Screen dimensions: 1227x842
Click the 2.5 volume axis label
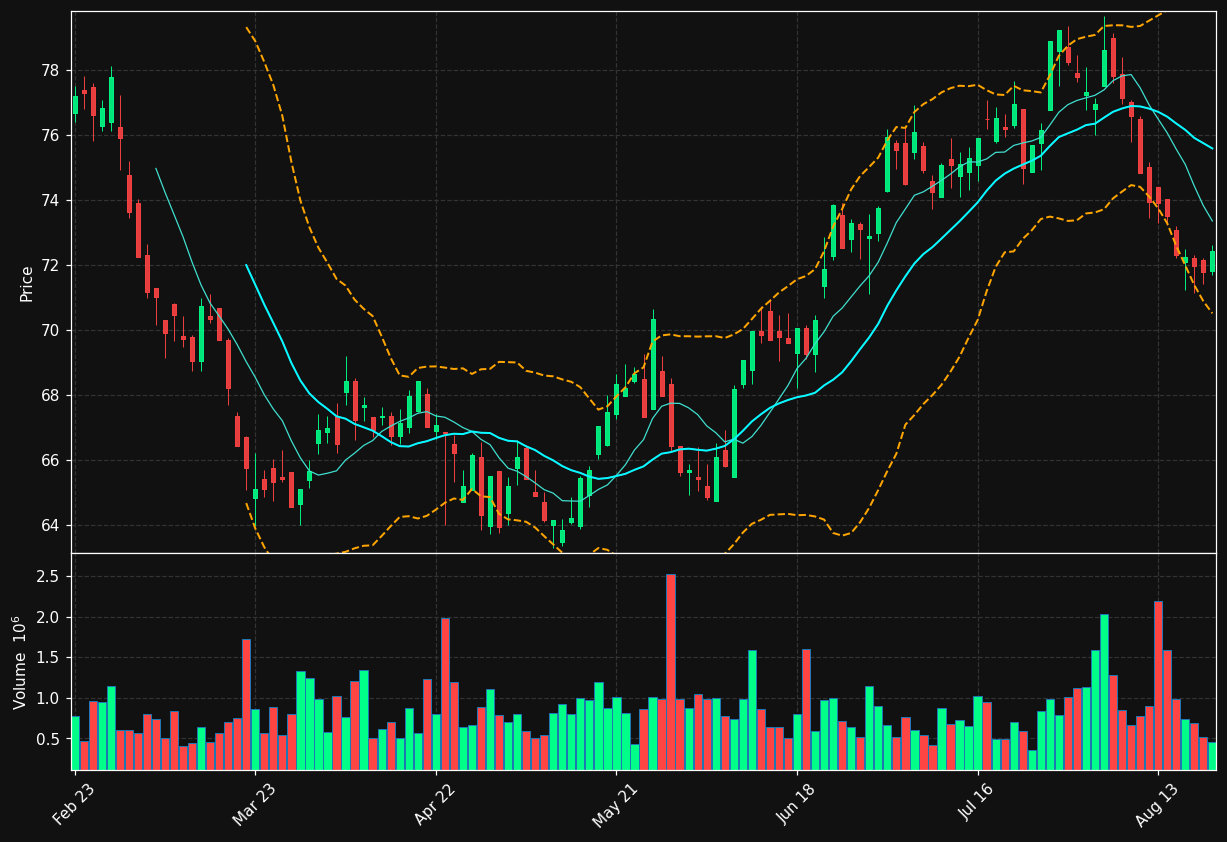click(48, 577)
